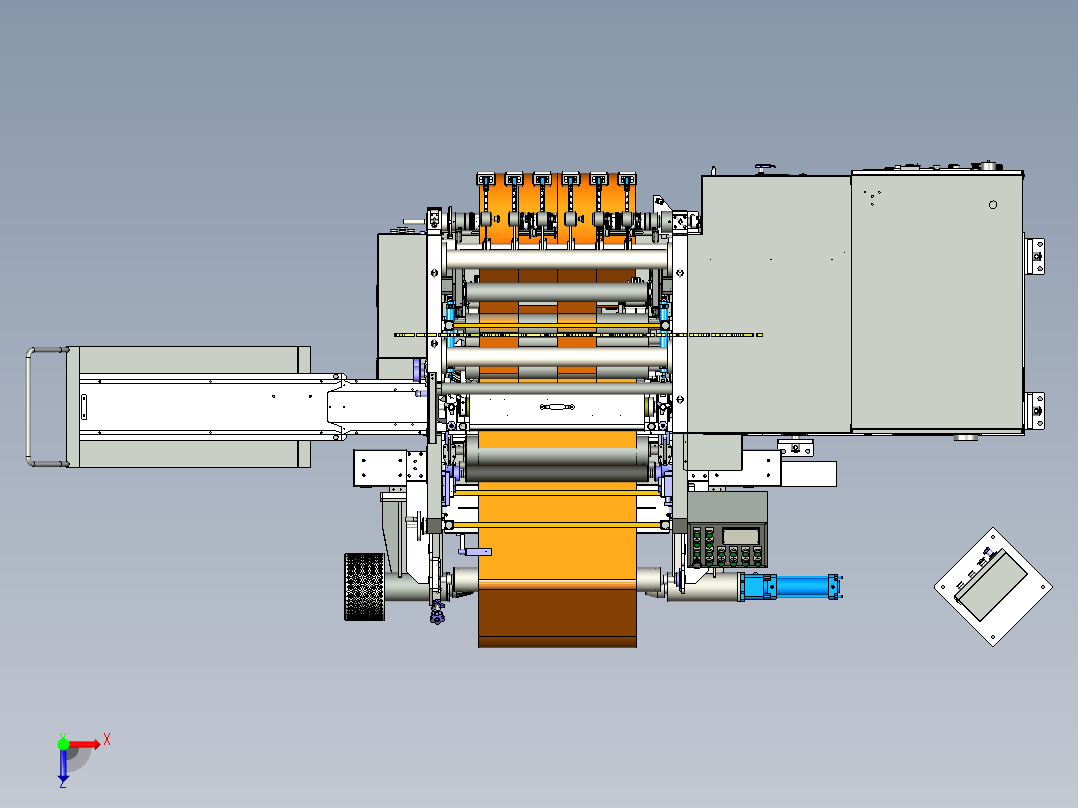Select the diamond-shaped mounting plate at far right

993,587
